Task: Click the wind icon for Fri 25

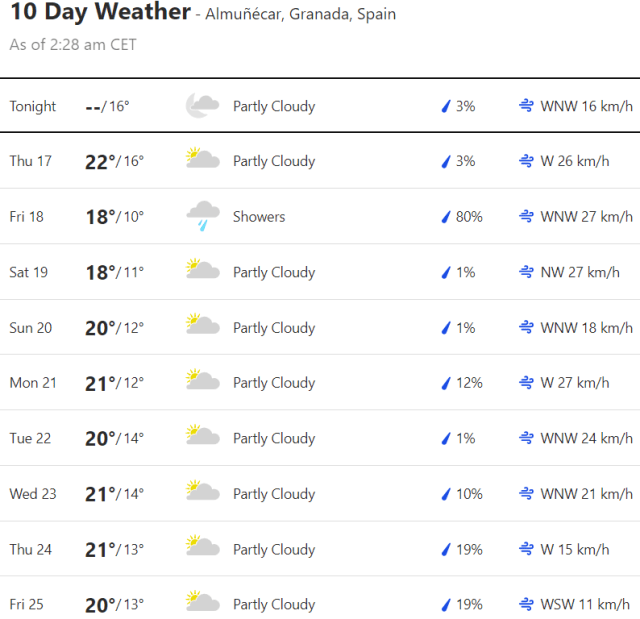Action: (x=526, y=604)
